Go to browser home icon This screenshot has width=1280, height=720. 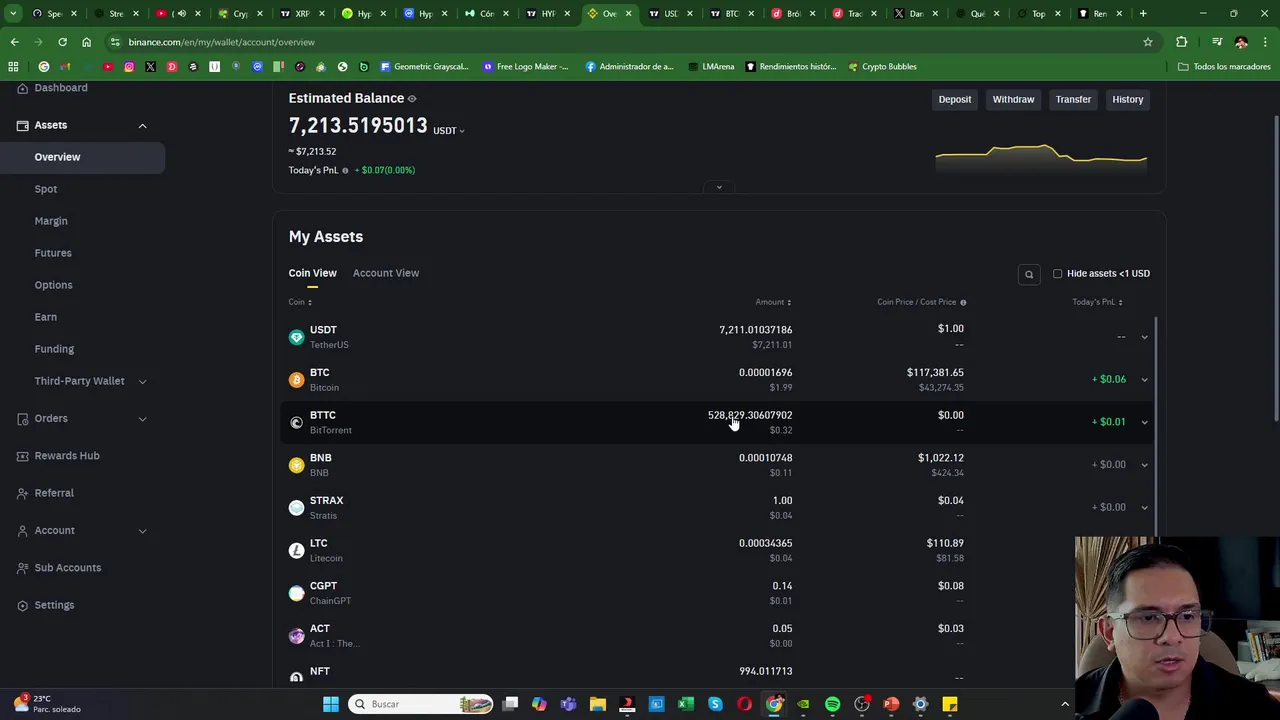[x=86, y=42]
